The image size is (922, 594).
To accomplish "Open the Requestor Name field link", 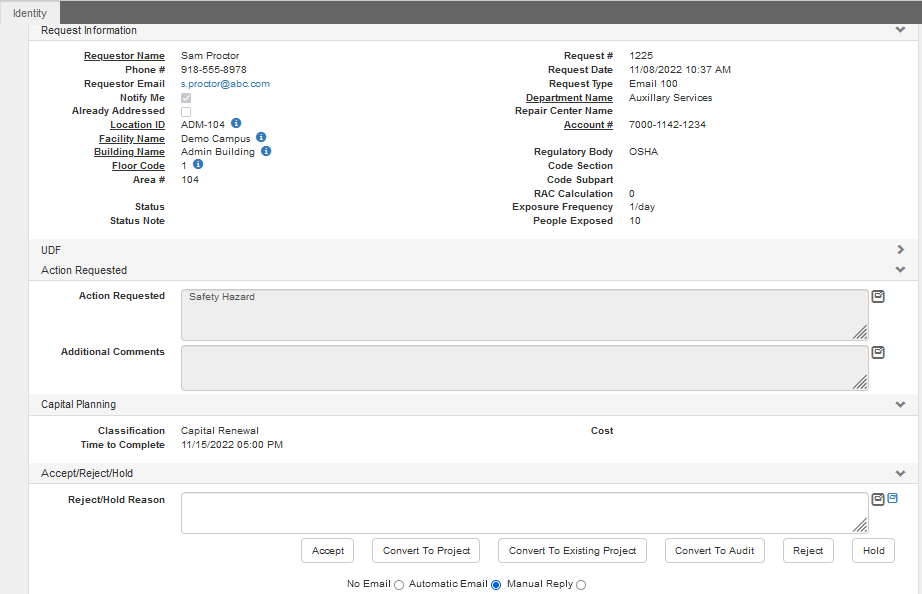I will click(x=124, y=56).
